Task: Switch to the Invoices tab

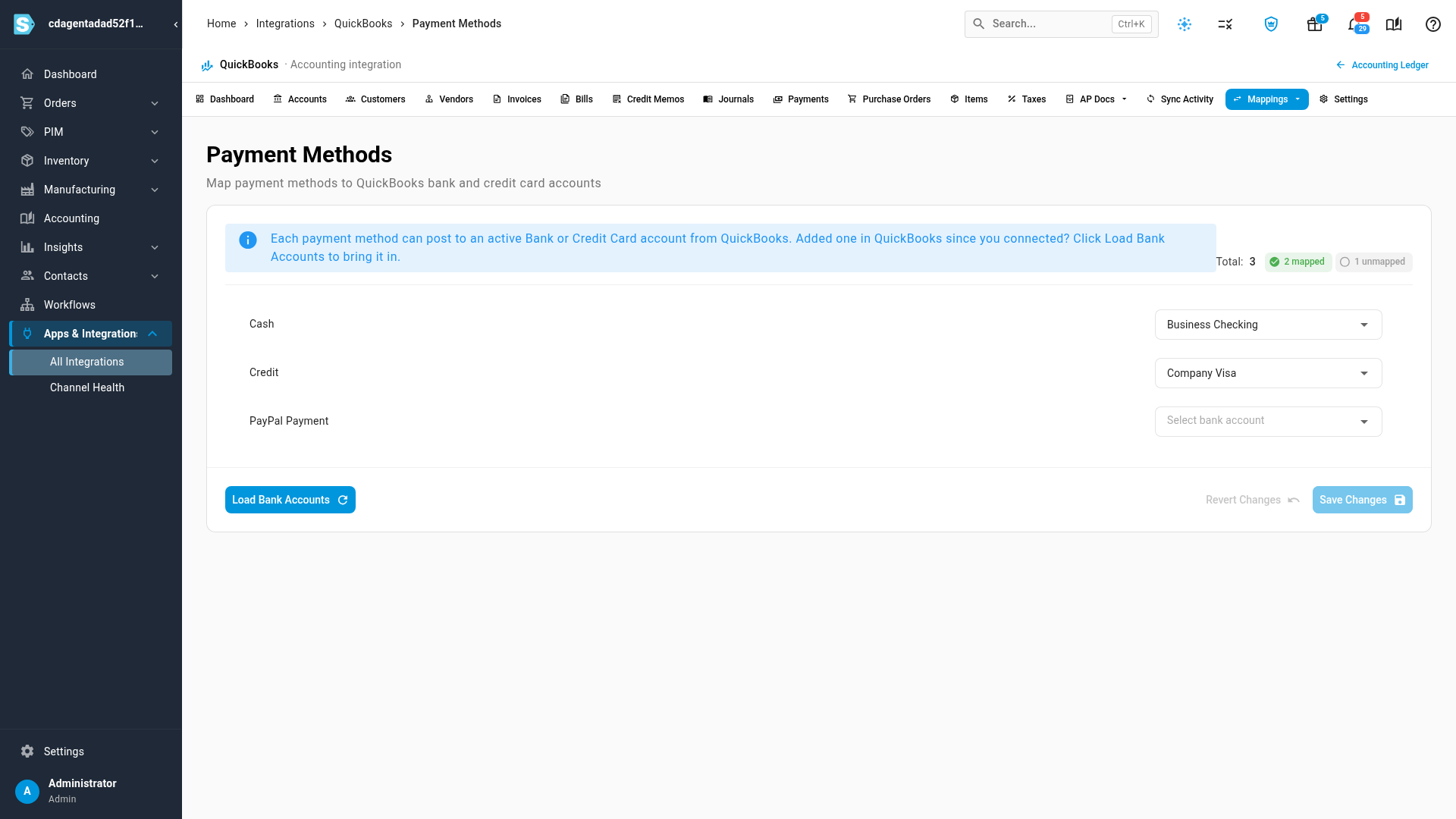Action: 516,99
